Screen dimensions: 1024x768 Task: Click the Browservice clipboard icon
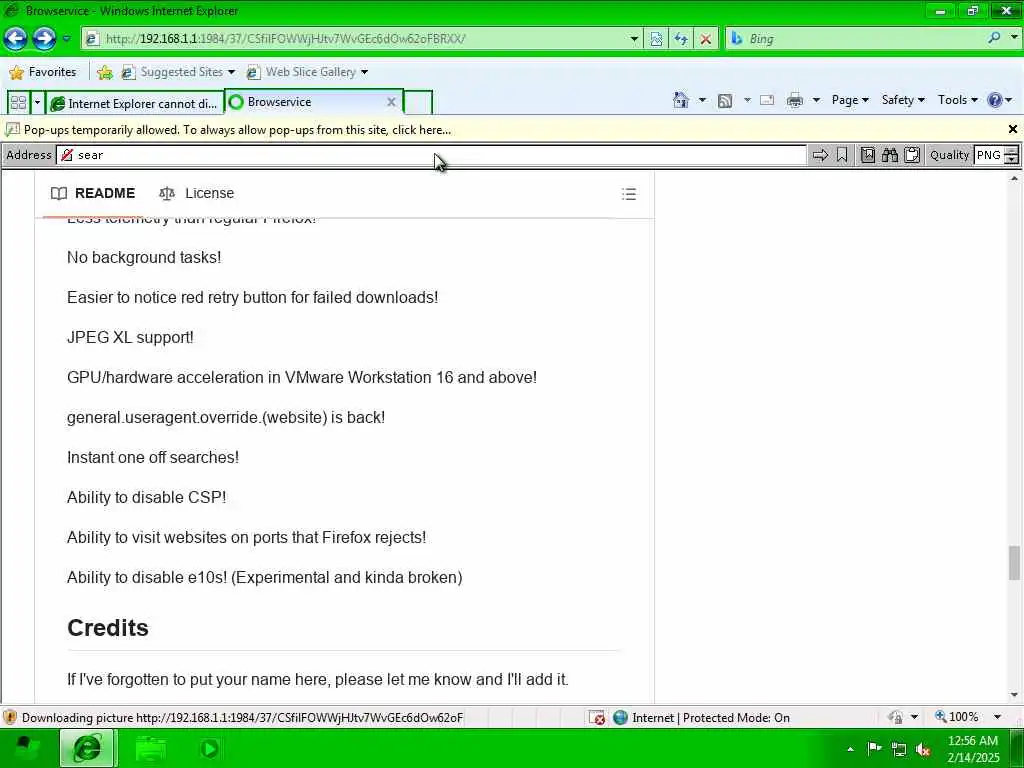pos(912,155)
